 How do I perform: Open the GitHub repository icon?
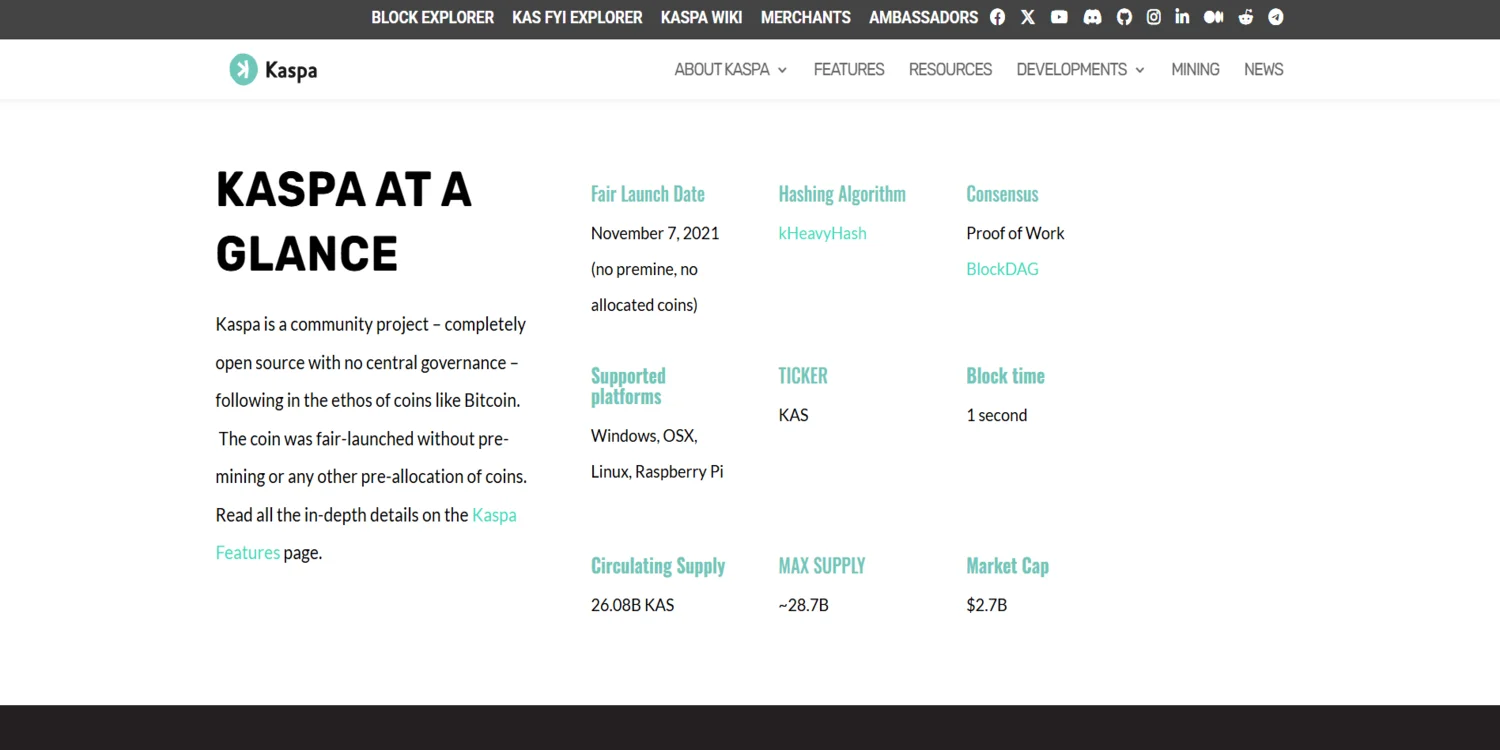point(1124,17)
